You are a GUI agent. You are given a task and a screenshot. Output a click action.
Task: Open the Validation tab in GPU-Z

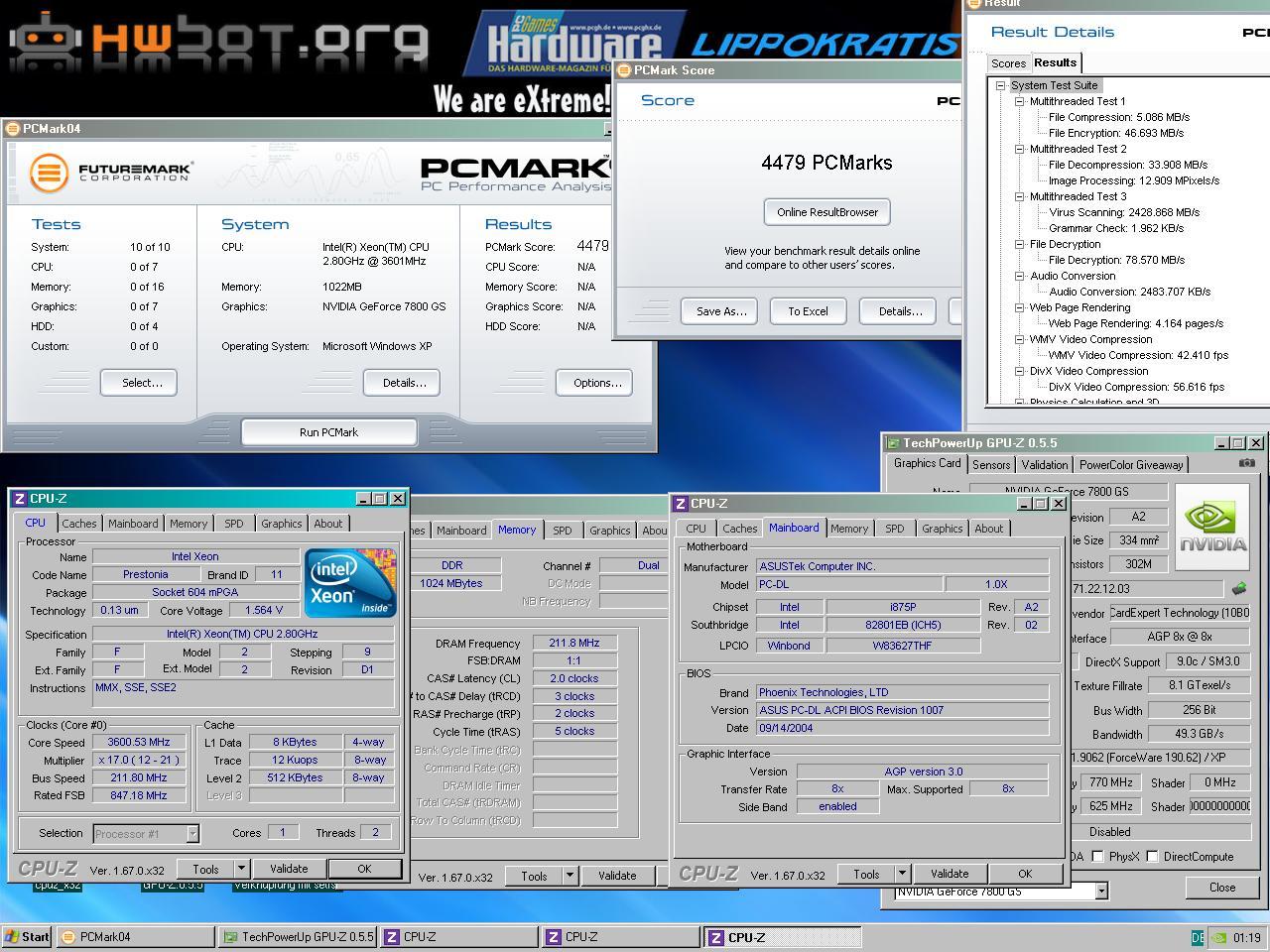(x=1045, y=464)
